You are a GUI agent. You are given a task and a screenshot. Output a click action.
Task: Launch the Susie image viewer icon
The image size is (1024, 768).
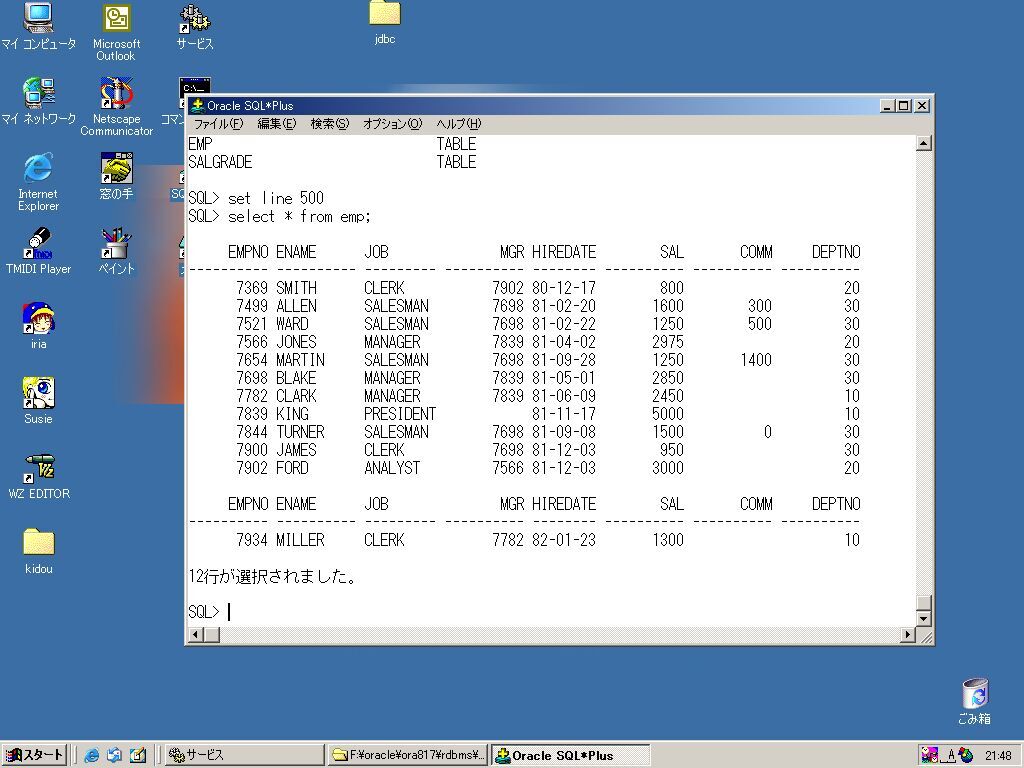38,401
